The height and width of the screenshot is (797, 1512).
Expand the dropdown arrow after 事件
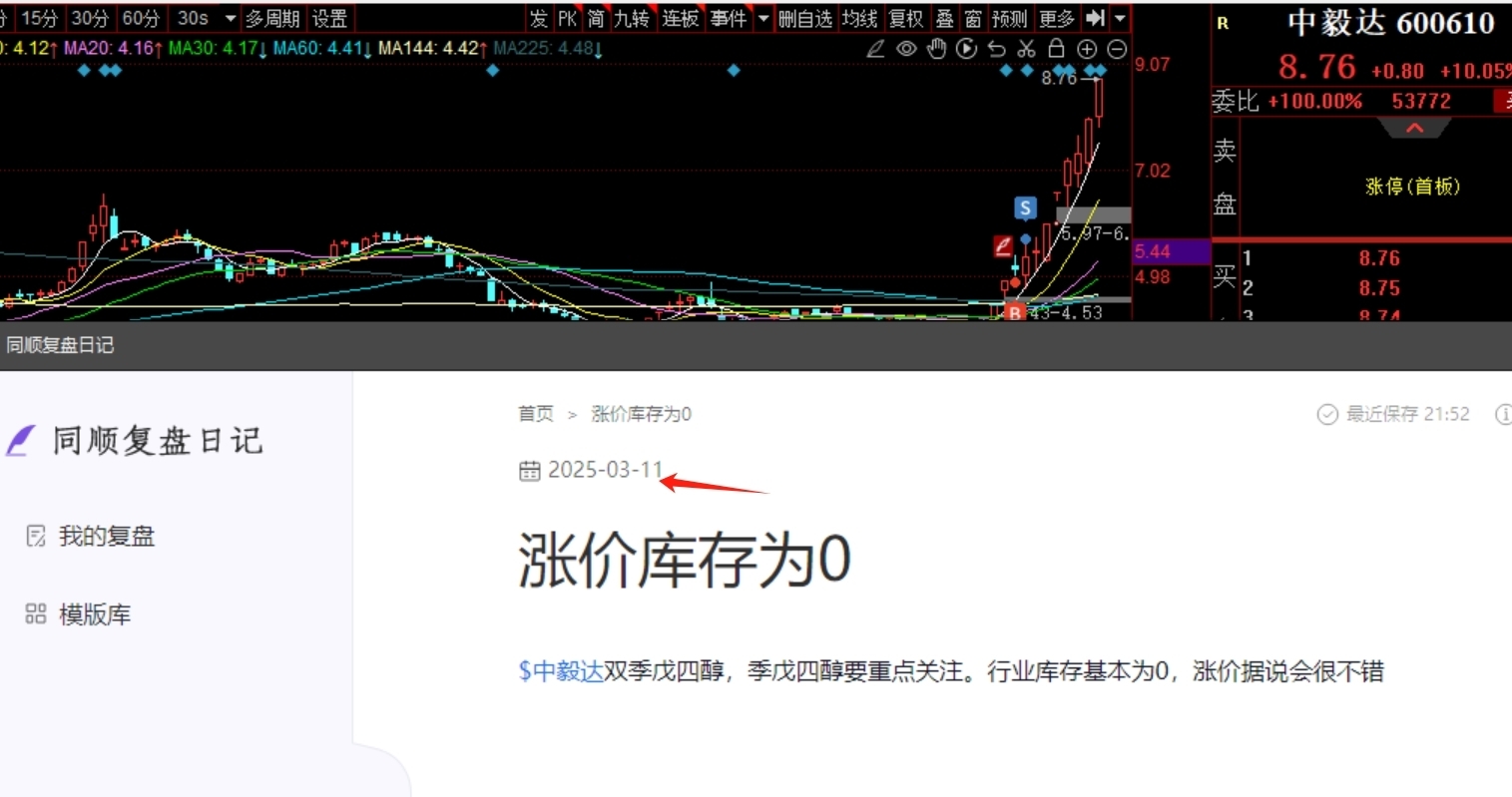click(763, 19)
